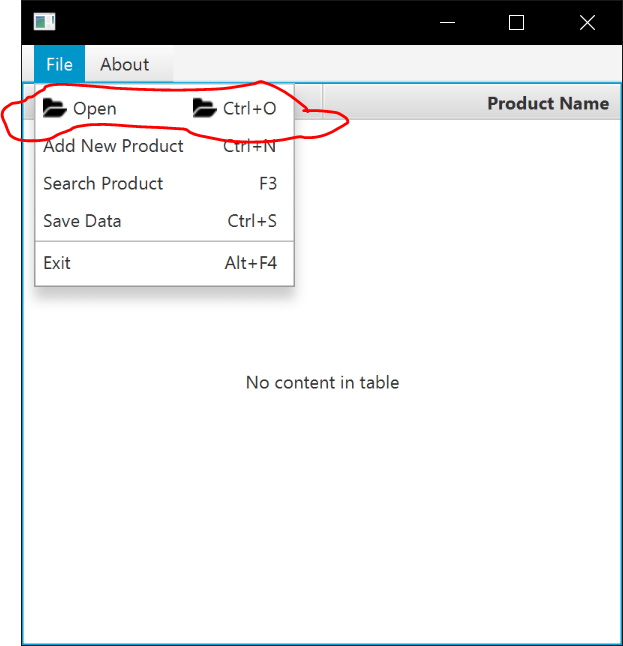This screenshot has width=623, height=646.
Task: Click the "No content in table" placeholder
Action: [322, 382]
